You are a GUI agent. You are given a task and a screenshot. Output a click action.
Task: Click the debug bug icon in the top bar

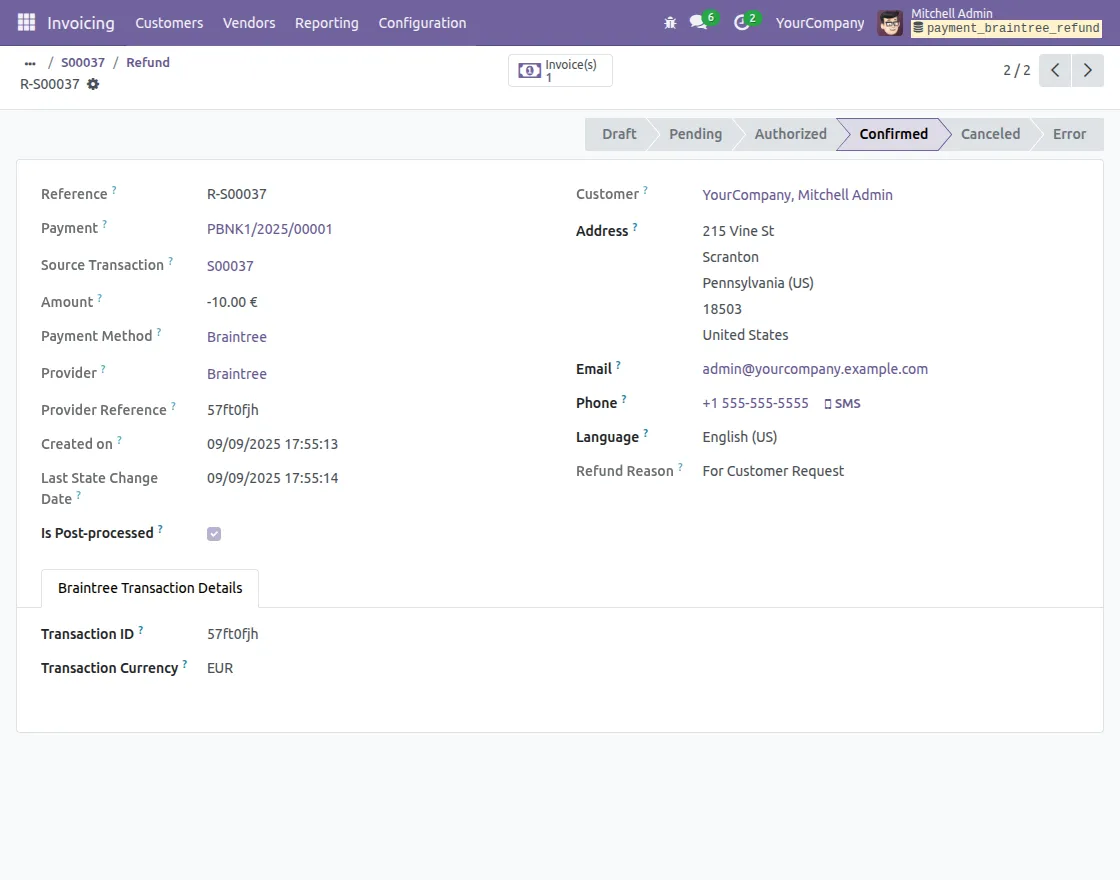670,22
